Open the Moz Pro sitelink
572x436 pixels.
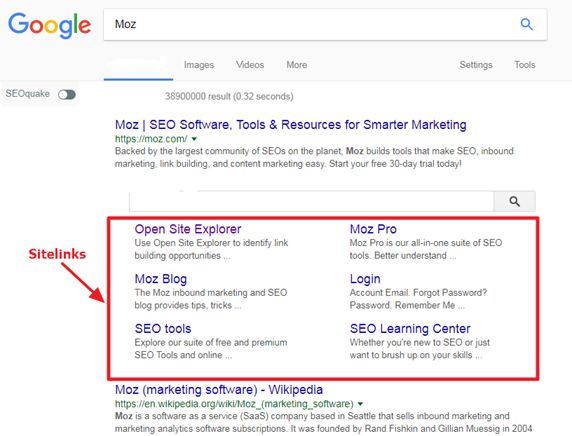tap(373, 229)
